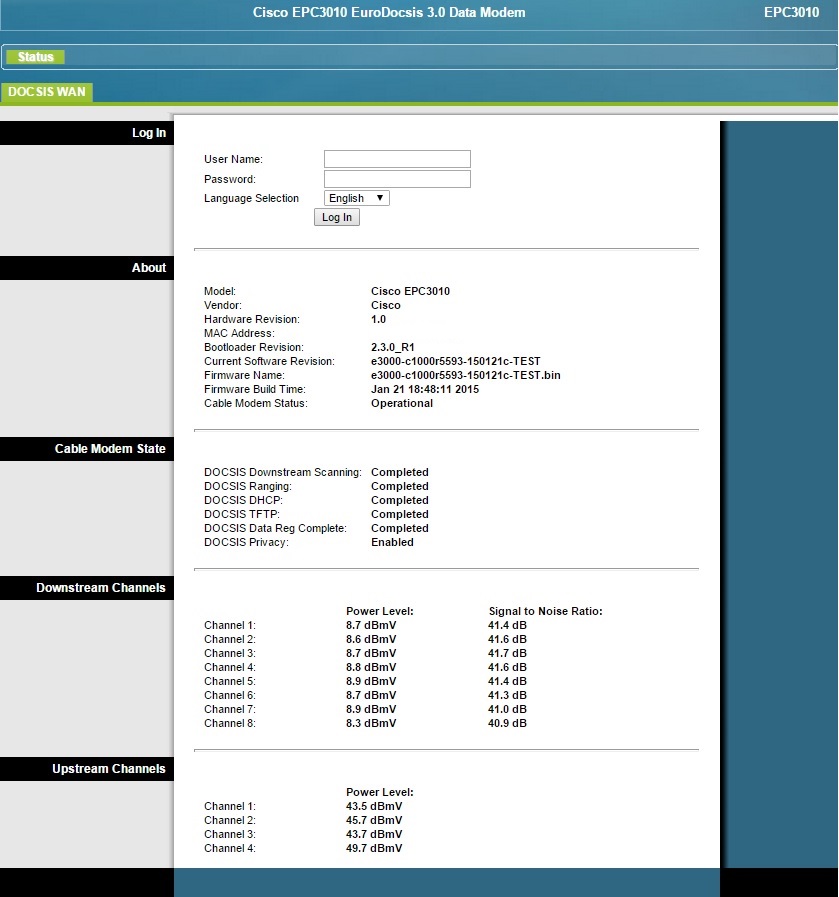Viewport: 839px width, 897px height.
Task: Select firmware name 'e3000-c1000r5593-150121c-TEST.bin'
Action: [x=466, y=375]
